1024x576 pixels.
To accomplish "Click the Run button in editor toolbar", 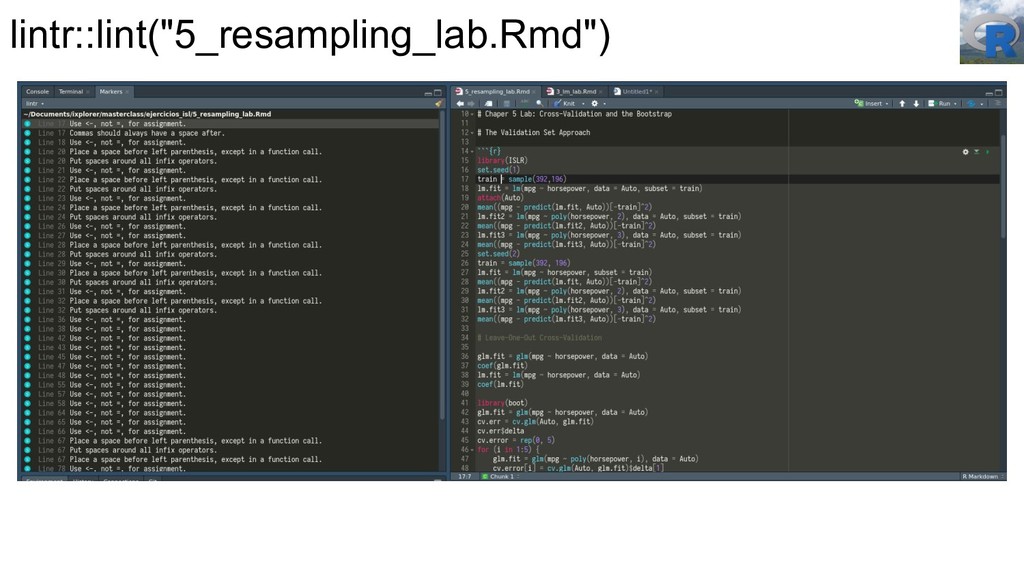I will 939,103.
